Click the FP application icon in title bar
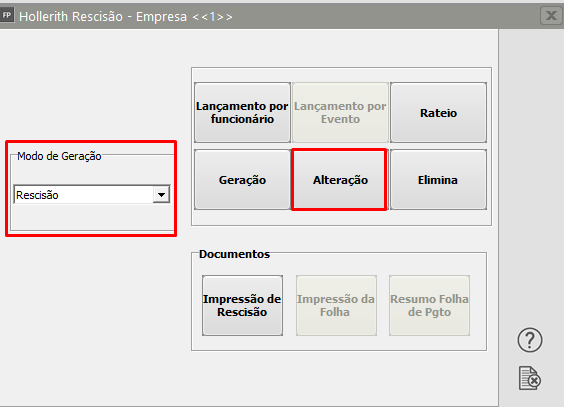 point(7,15)
